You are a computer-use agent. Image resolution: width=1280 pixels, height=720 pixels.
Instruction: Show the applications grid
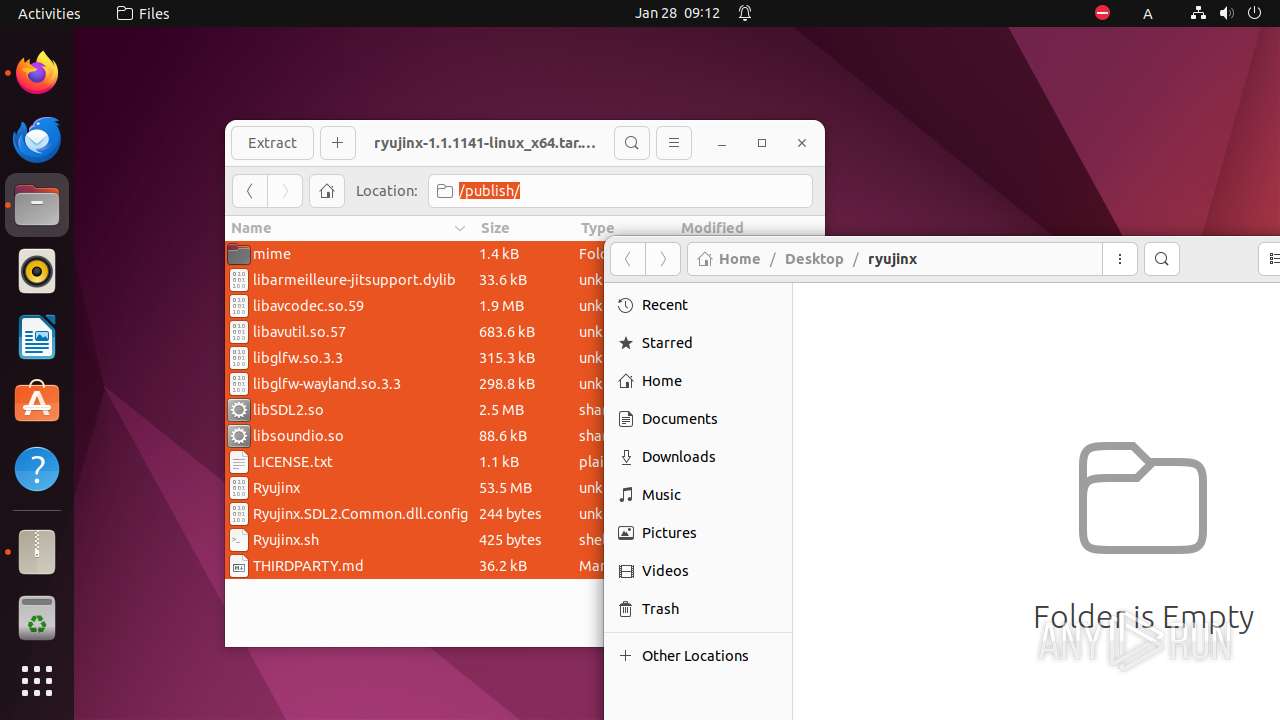coord(37,681)
